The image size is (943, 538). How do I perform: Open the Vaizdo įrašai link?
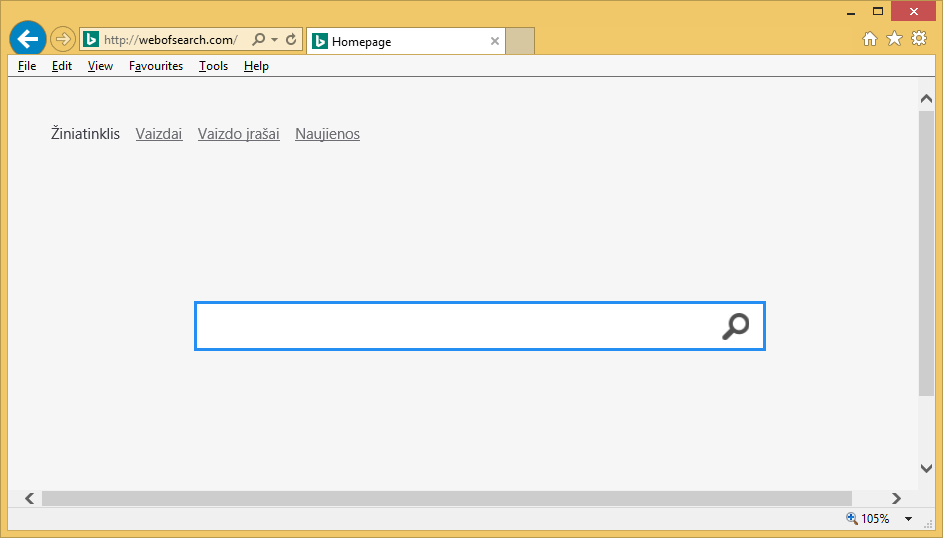coord(239,134)
